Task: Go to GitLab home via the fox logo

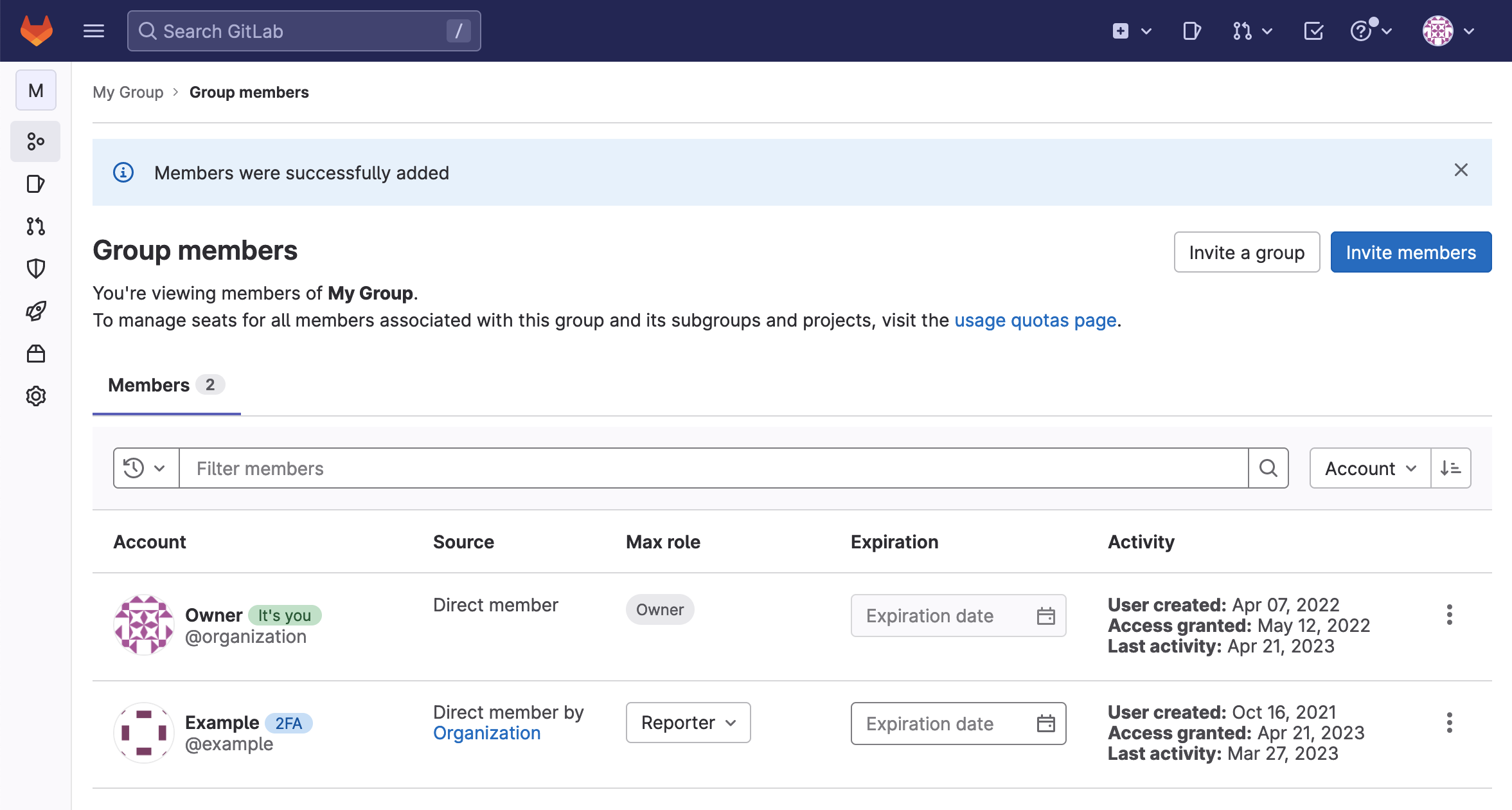Action: point(37,31)
